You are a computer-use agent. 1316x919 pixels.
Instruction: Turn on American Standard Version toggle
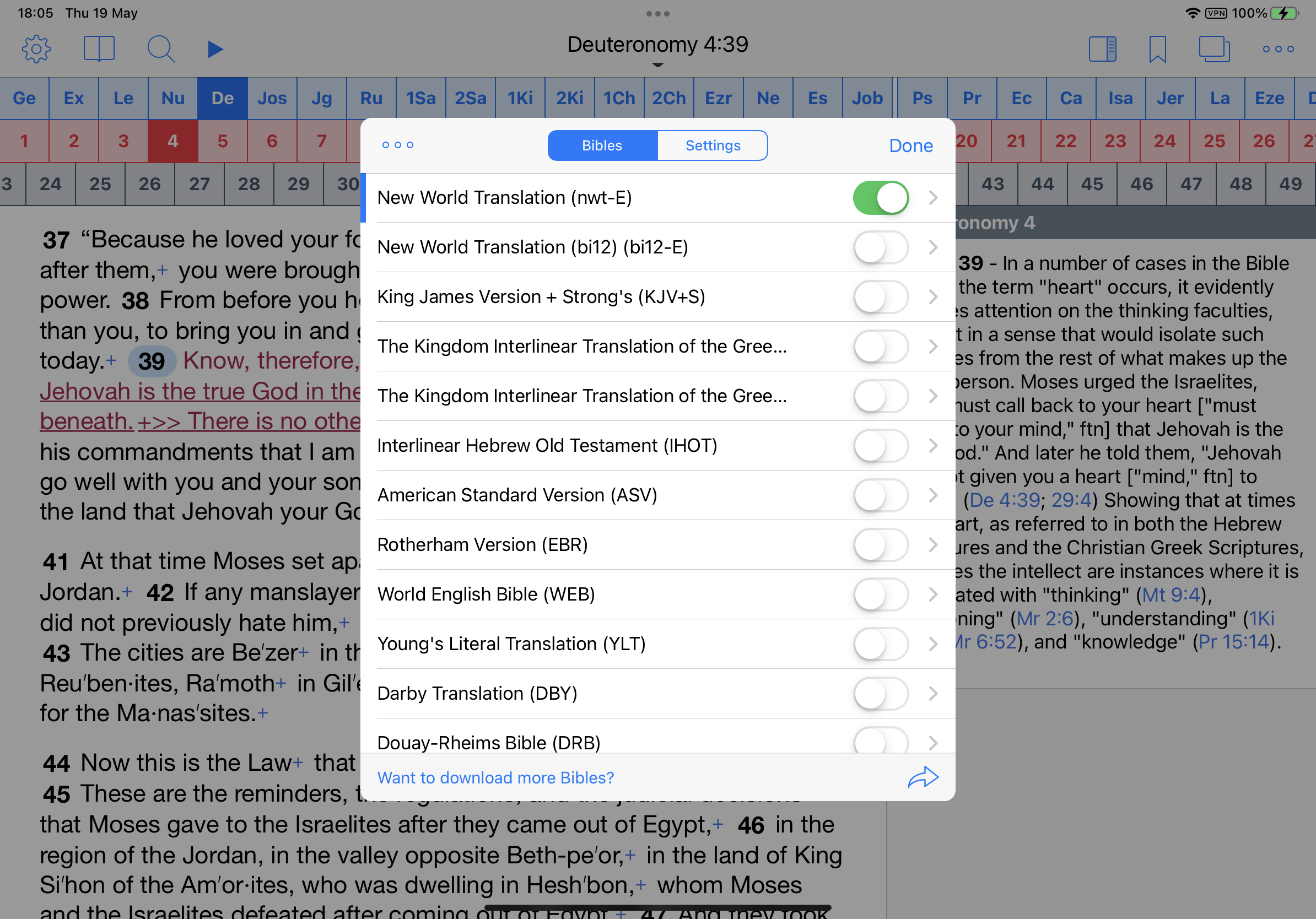click(x=881, y=495)
